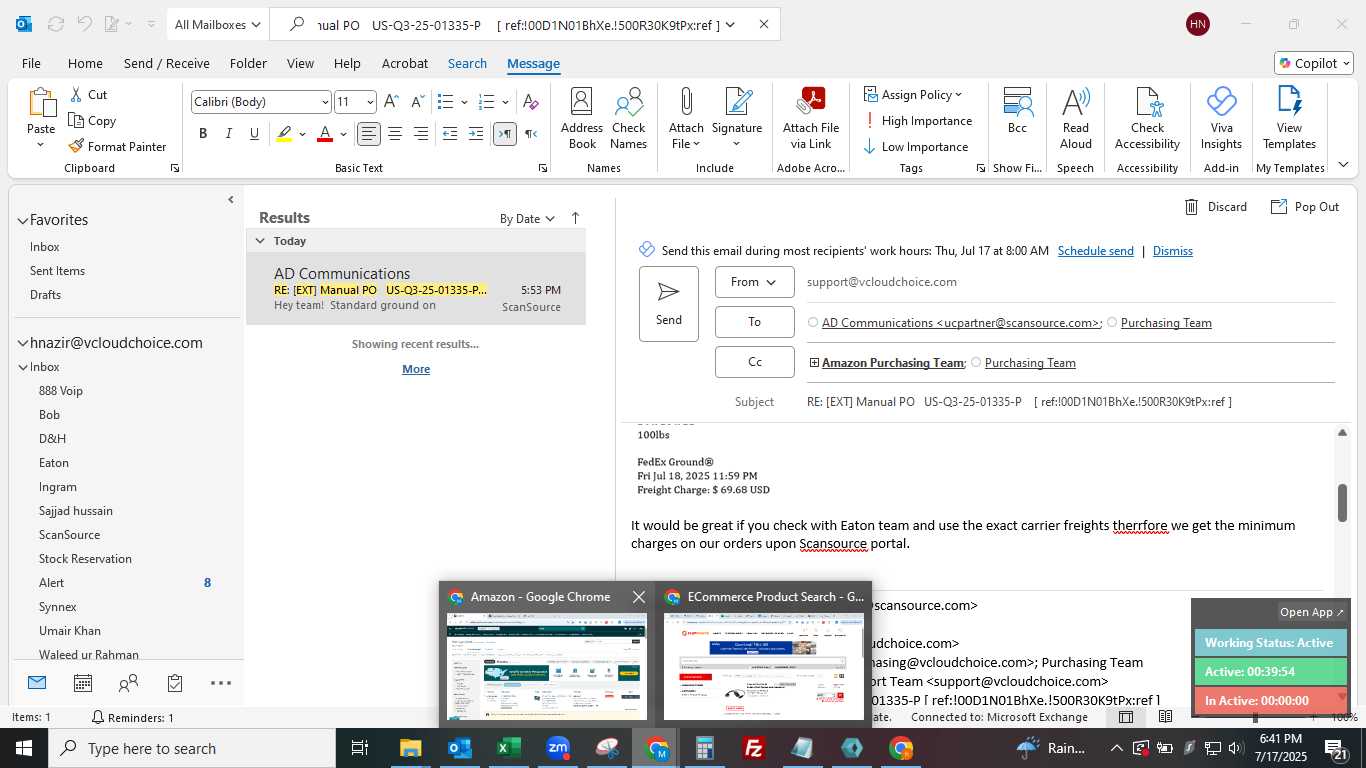The height and width of the screenshot is (768, 1366).
Task: Apply the red font color
Action: point(324,133)
